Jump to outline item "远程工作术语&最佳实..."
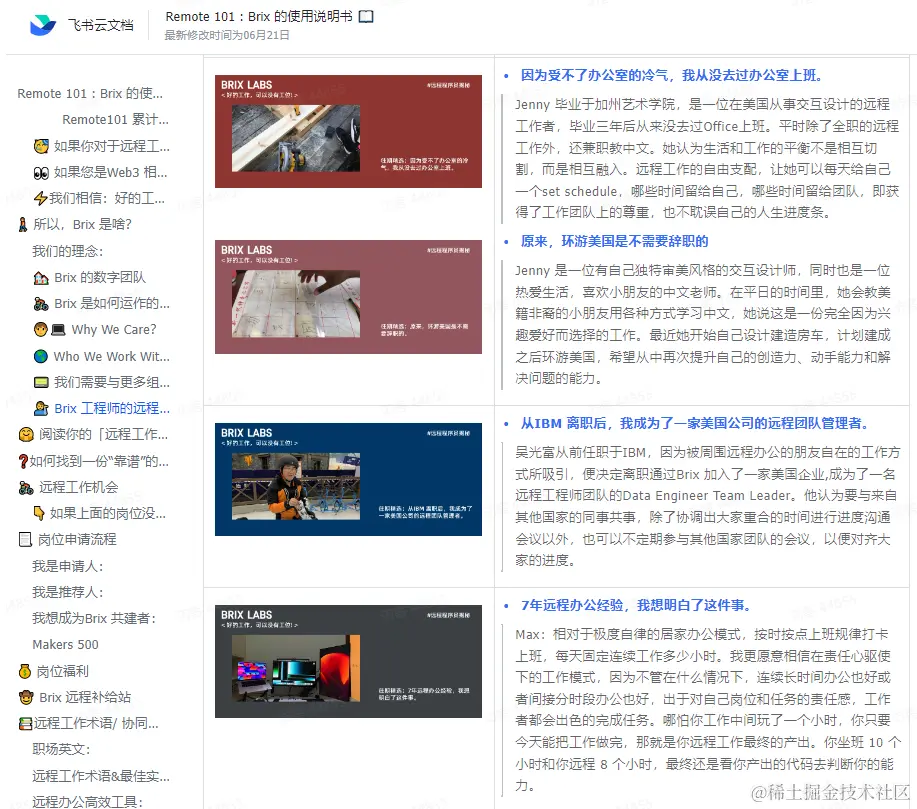This screenshot has height=809, width=917. coord(101,776)
